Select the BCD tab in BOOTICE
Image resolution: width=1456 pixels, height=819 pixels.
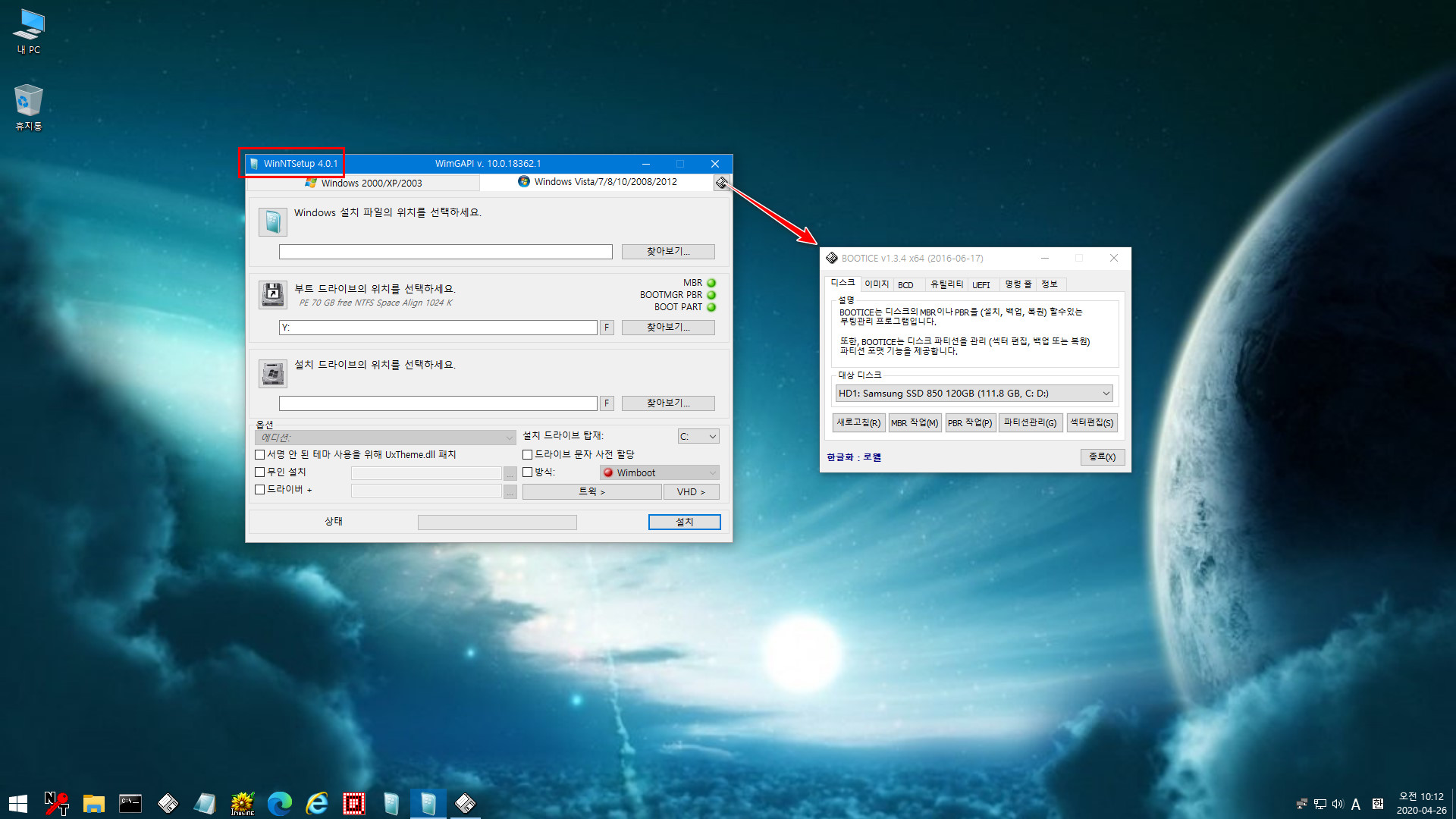click(905, 285)
